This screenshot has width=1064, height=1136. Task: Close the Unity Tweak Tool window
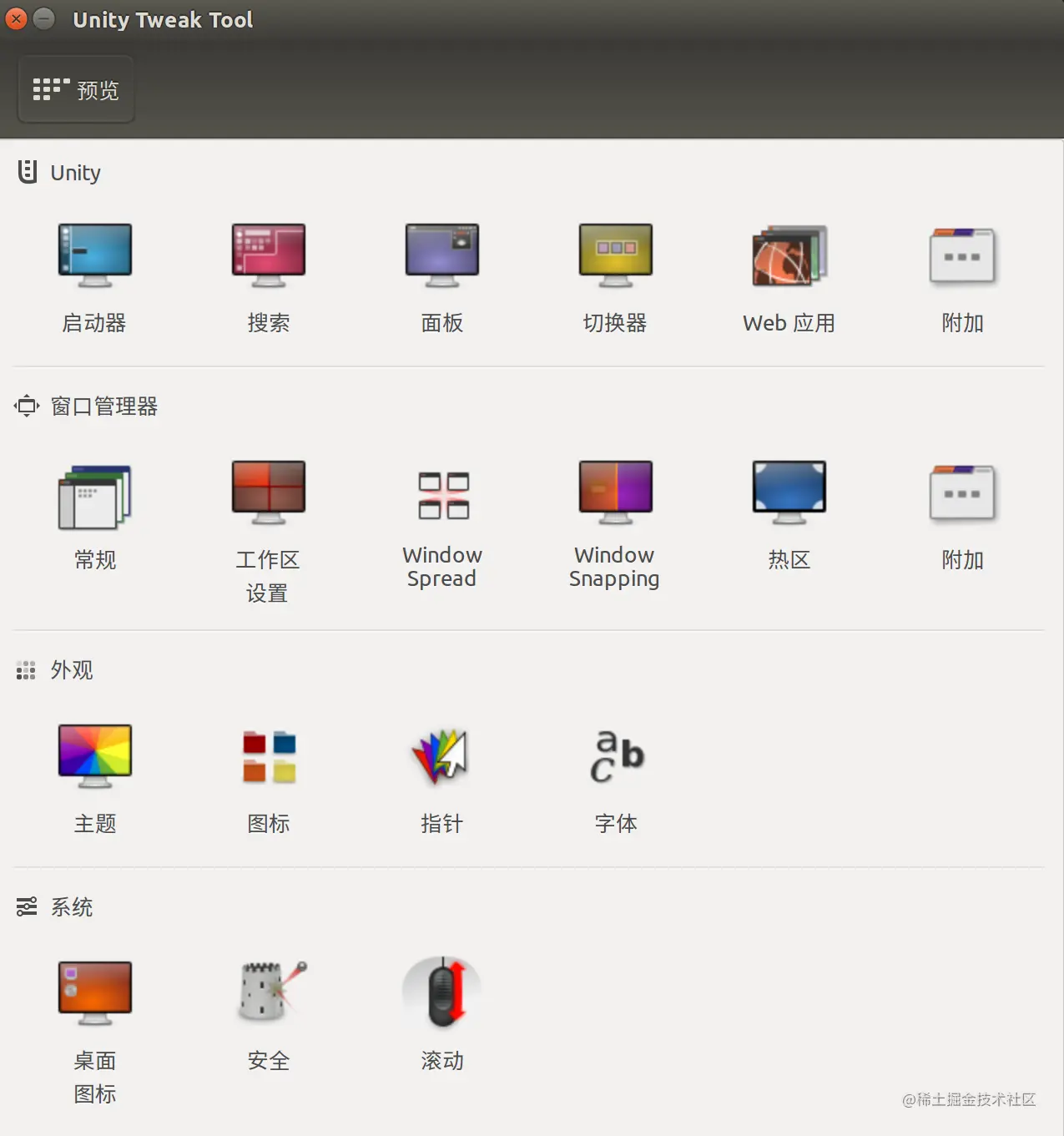point(16,18)
